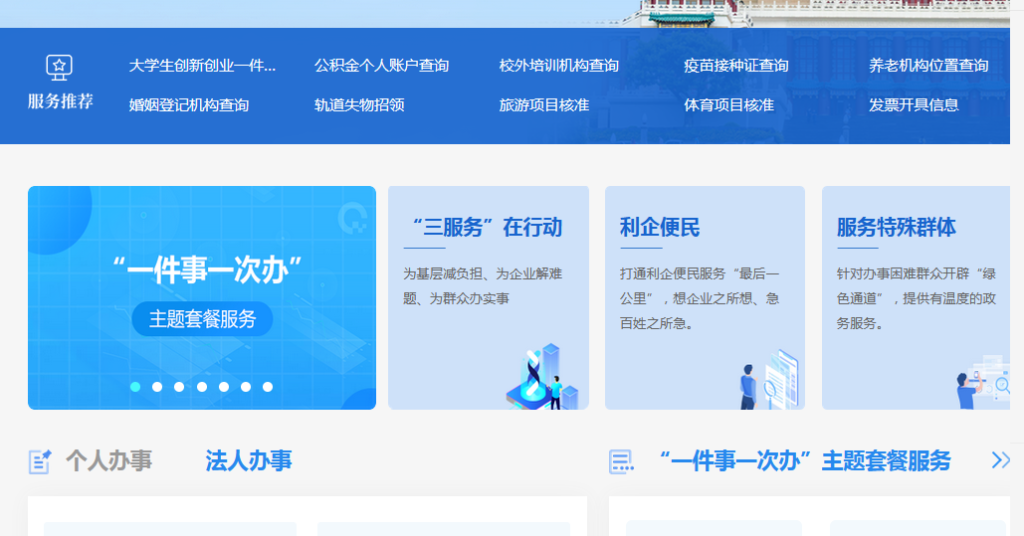Screen dimensions: 1024x536
Task: Open 疫苗接种证查询 service link
Action: point(736,66)
